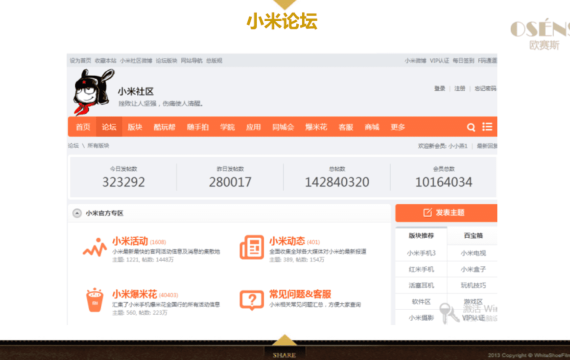Click the search magnifier icon in orange navbar
This screenshot has height=360, width=570.
471,127
